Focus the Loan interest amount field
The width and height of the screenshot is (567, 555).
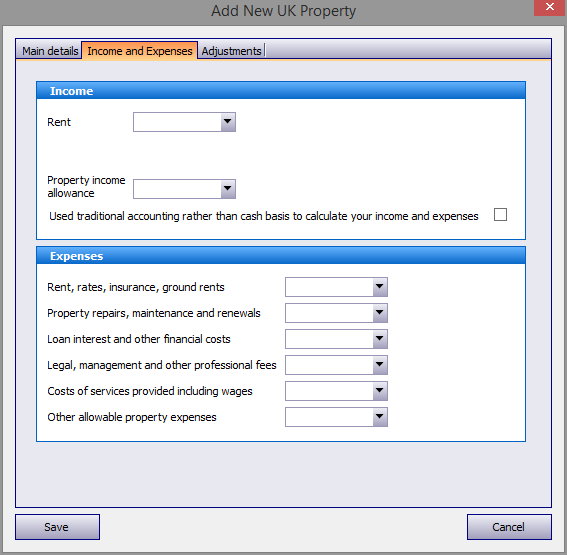[329, 339]
